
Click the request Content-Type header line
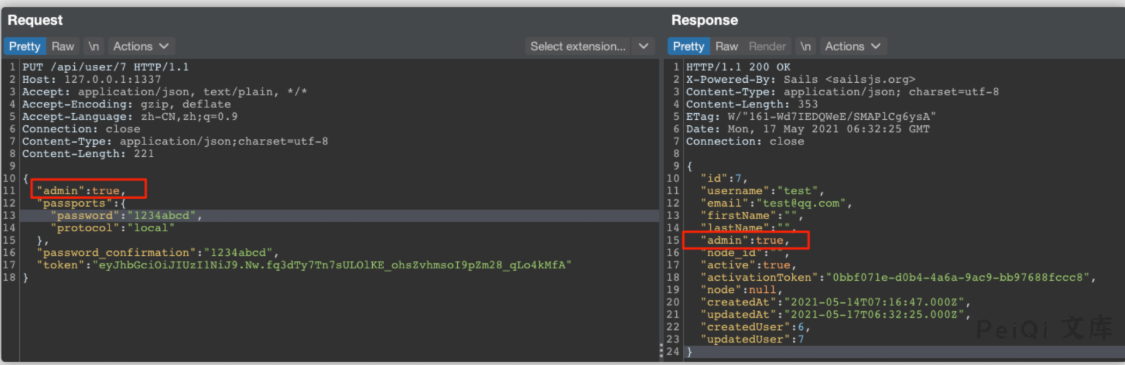tap(175, 141)
